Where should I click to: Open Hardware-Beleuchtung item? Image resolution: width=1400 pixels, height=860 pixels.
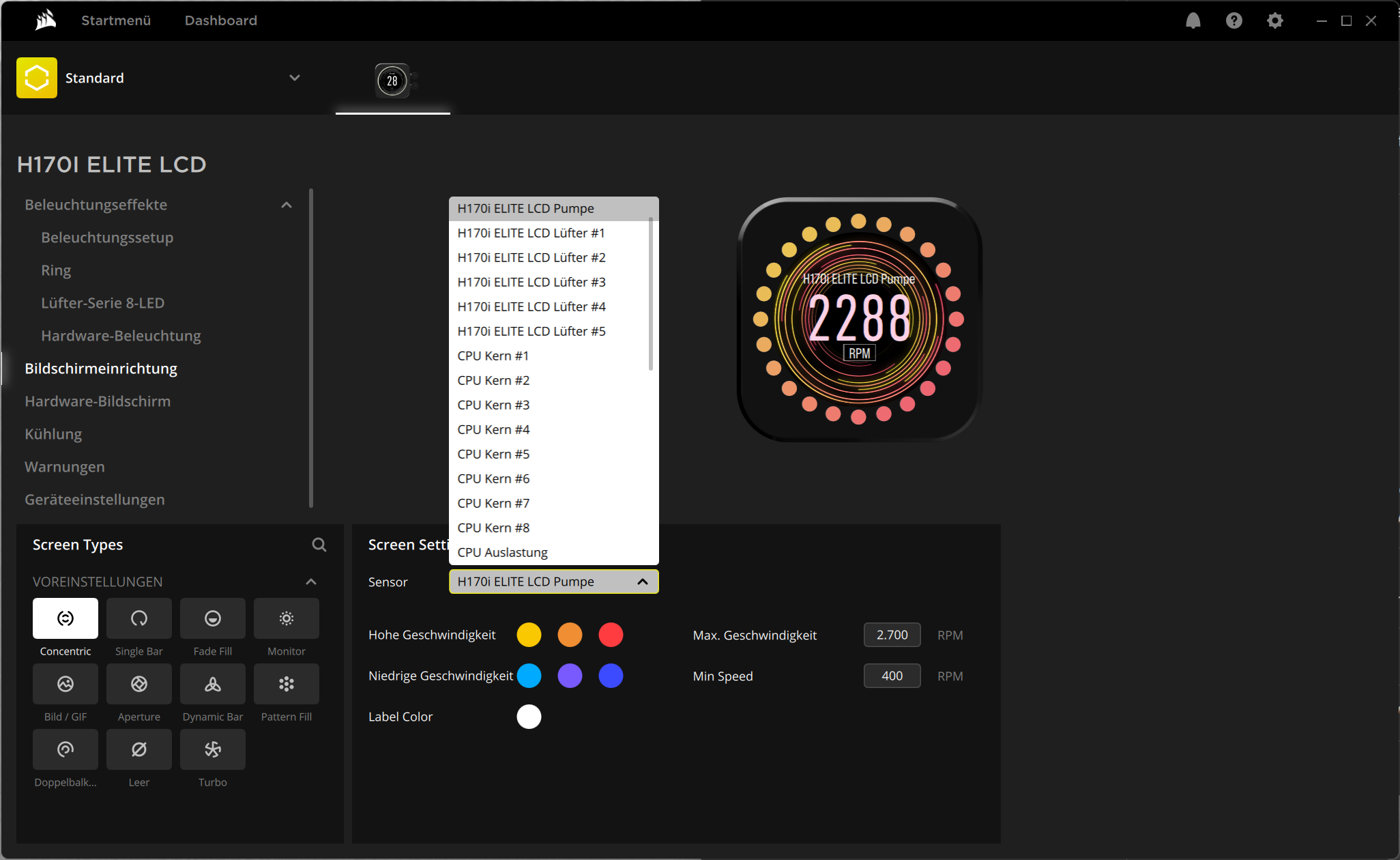[121, 336]
